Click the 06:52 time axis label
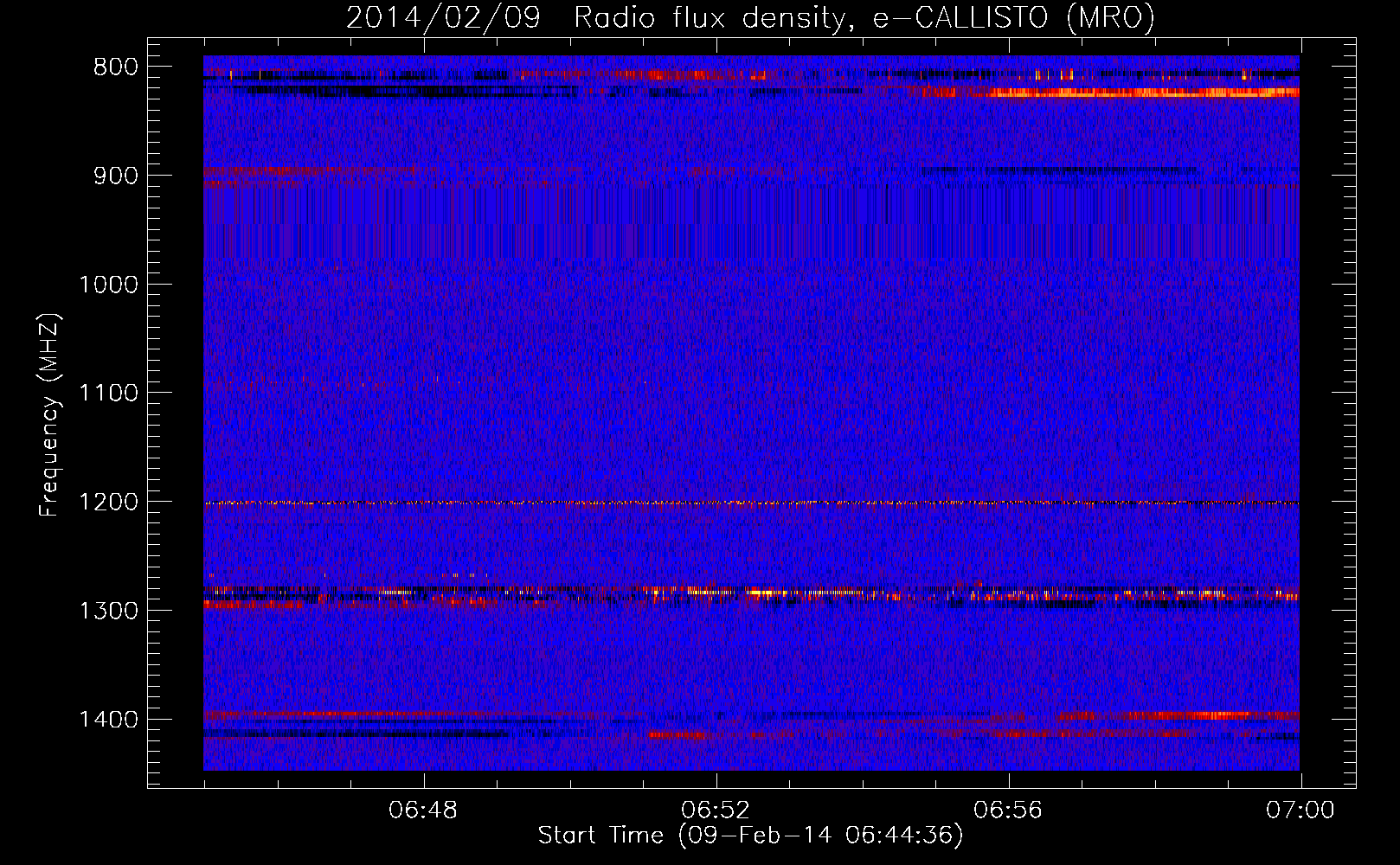Image resolution: width=1400 pixels, height=865 pixels. [716, 811]
